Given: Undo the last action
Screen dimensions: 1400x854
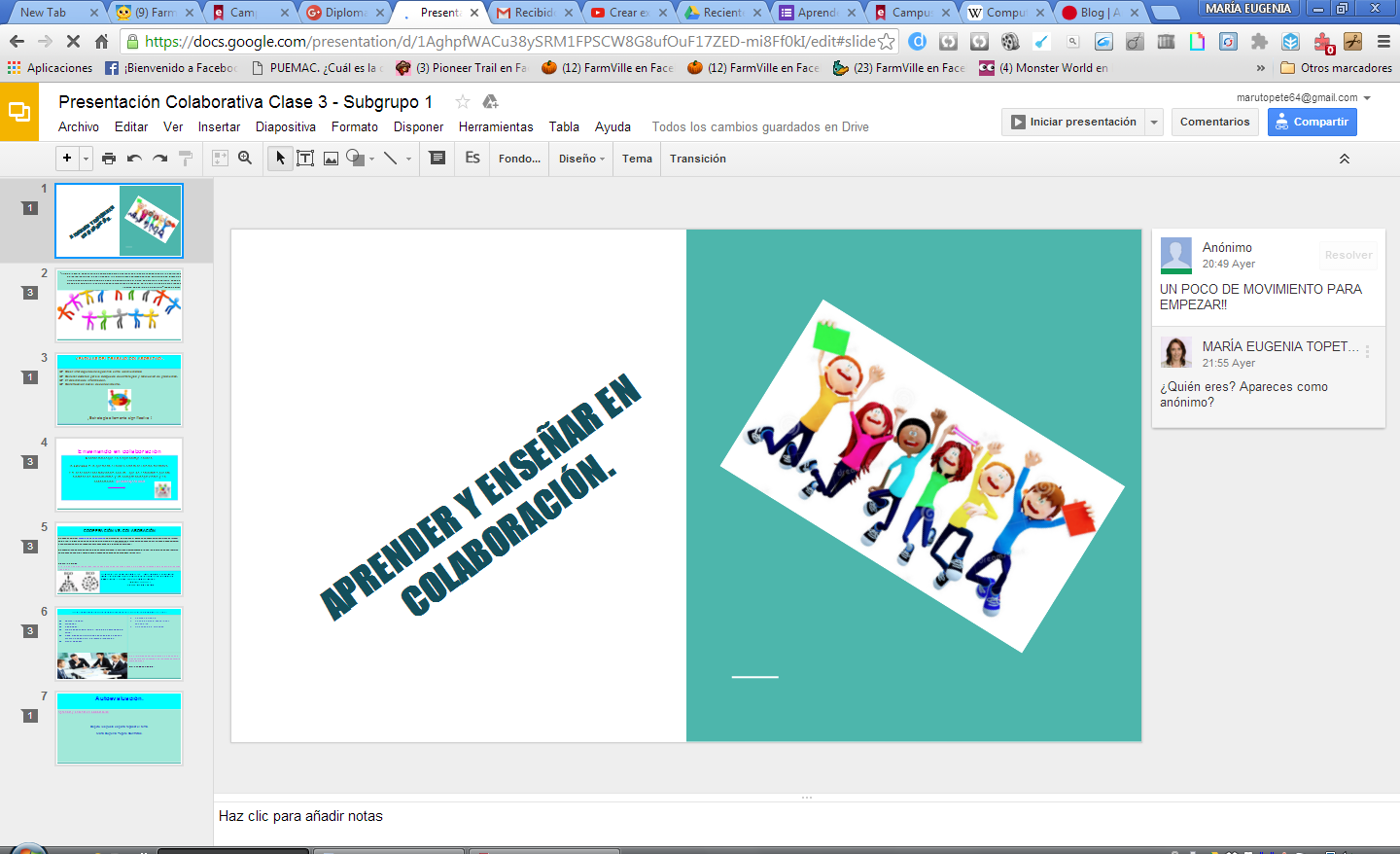Looking at the screenshot, I should click(x=134, y=159).
